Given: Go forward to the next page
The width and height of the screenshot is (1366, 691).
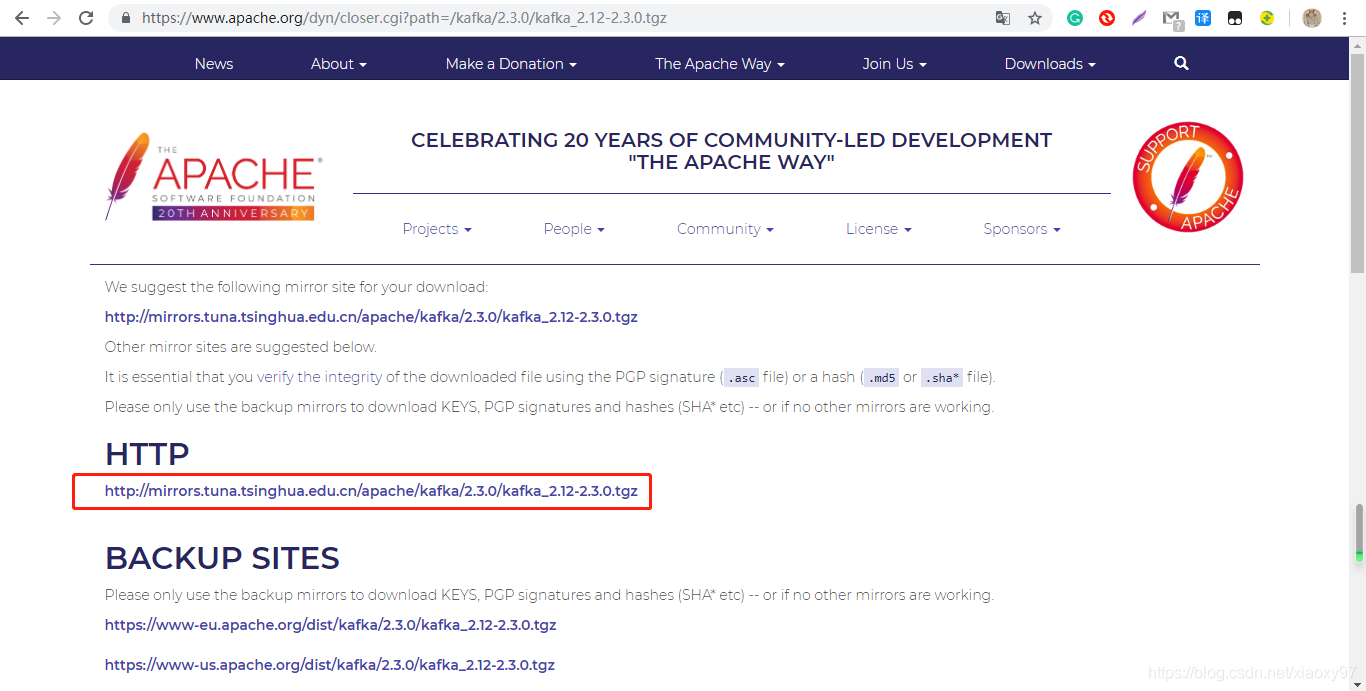Looking at the screenshot, I should coord(54,18).
